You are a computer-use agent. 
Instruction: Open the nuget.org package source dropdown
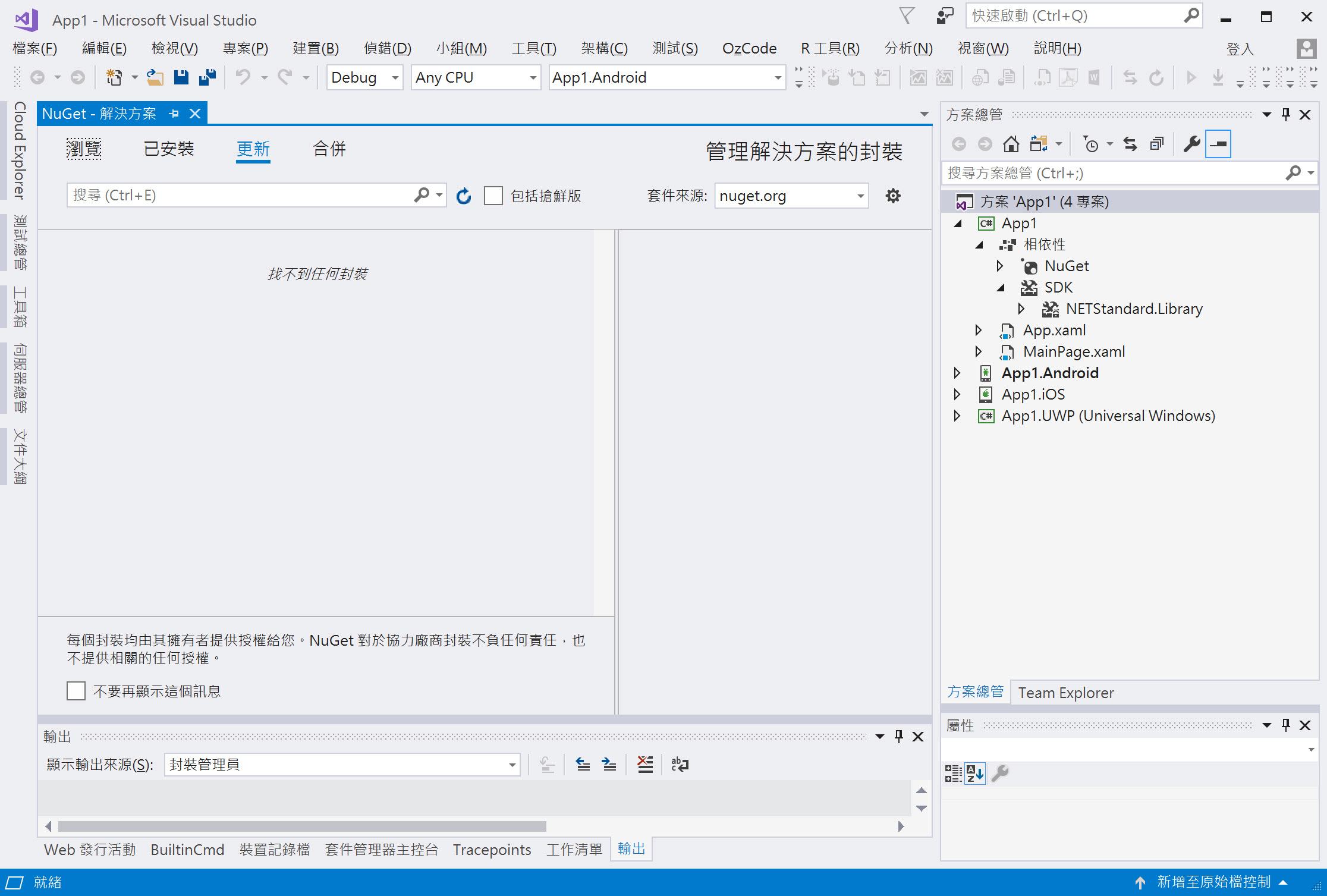[791, 196]
